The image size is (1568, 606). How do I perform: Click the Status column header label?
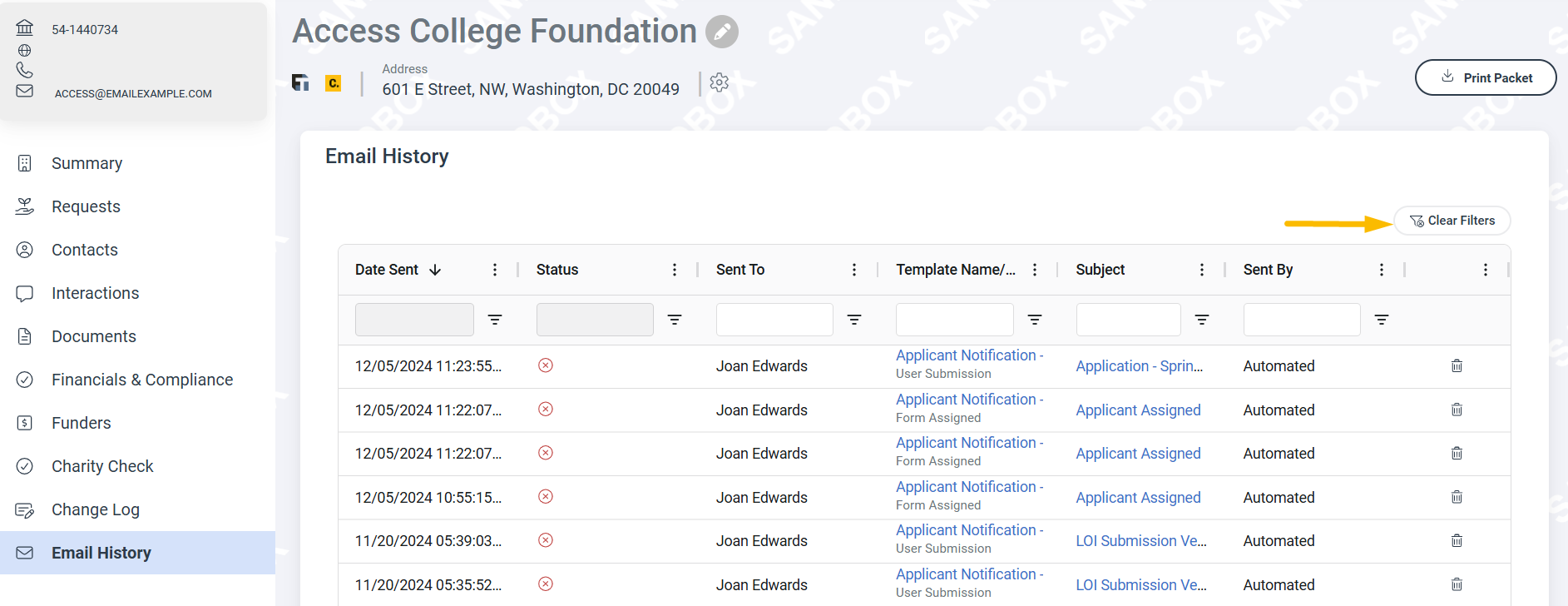click(557, 270)
